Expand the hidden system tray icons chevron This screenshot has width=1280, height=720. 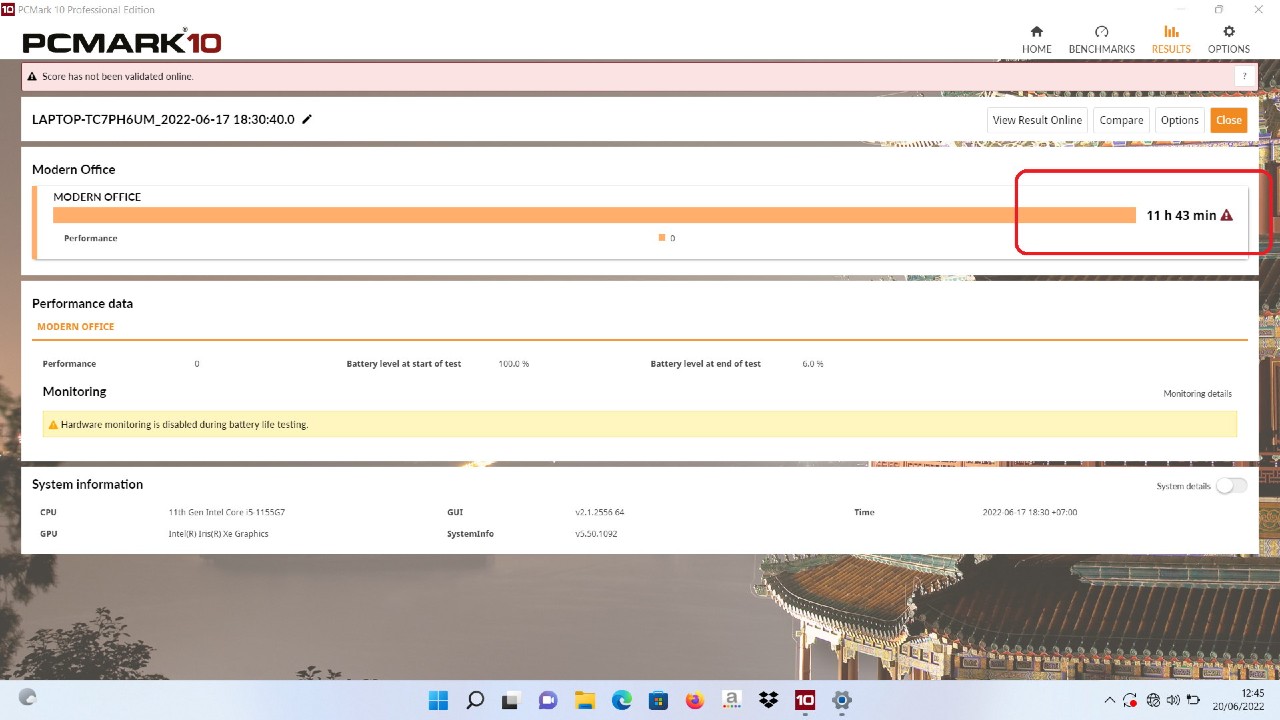[1109, 700]
